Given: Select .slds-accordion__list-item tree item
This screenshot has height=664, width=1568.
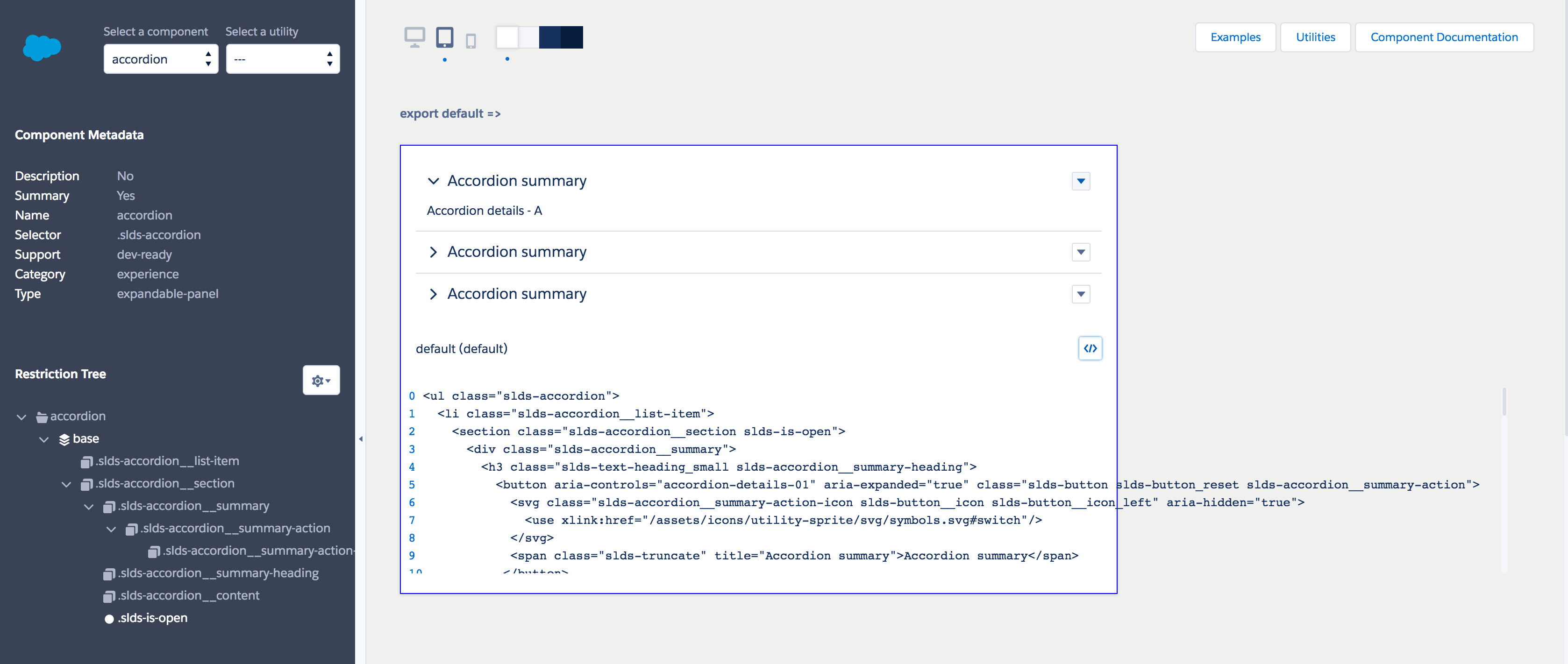Looking at the screenshot, I should 167,461.
